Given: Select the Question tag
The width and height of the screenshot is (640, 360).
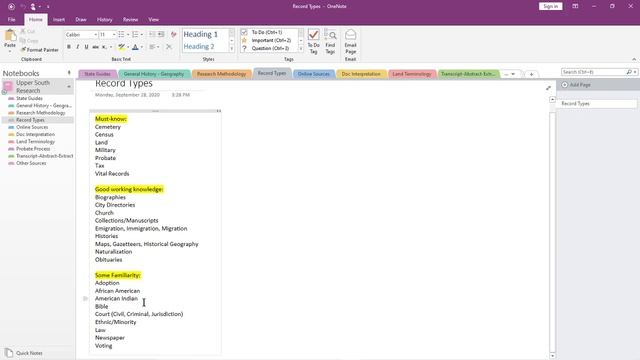Looking at the screenshot, I should point(244,48).
